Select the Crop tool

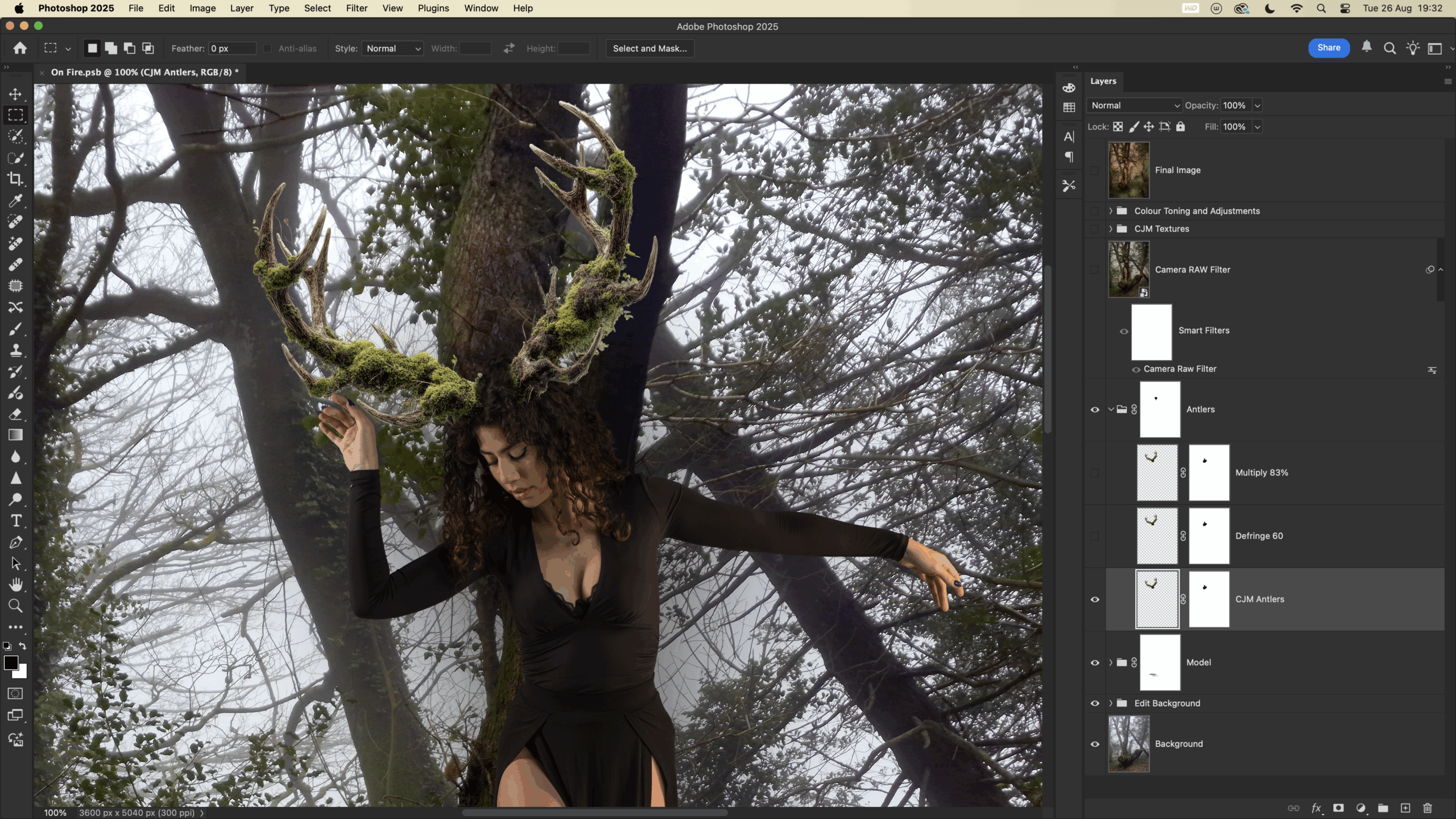tap(15, 179)
